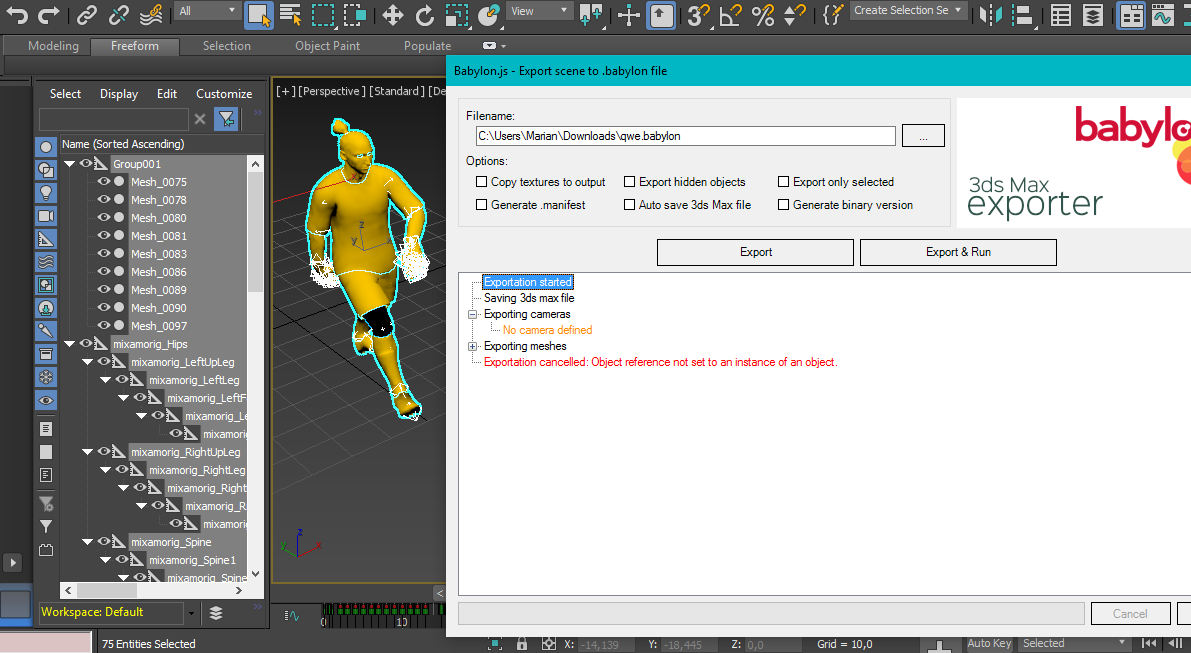Screen dimensions: 1191x653
Task: Click the Undo arrow in the main toolbar
Action: click(x=17, y=14)
